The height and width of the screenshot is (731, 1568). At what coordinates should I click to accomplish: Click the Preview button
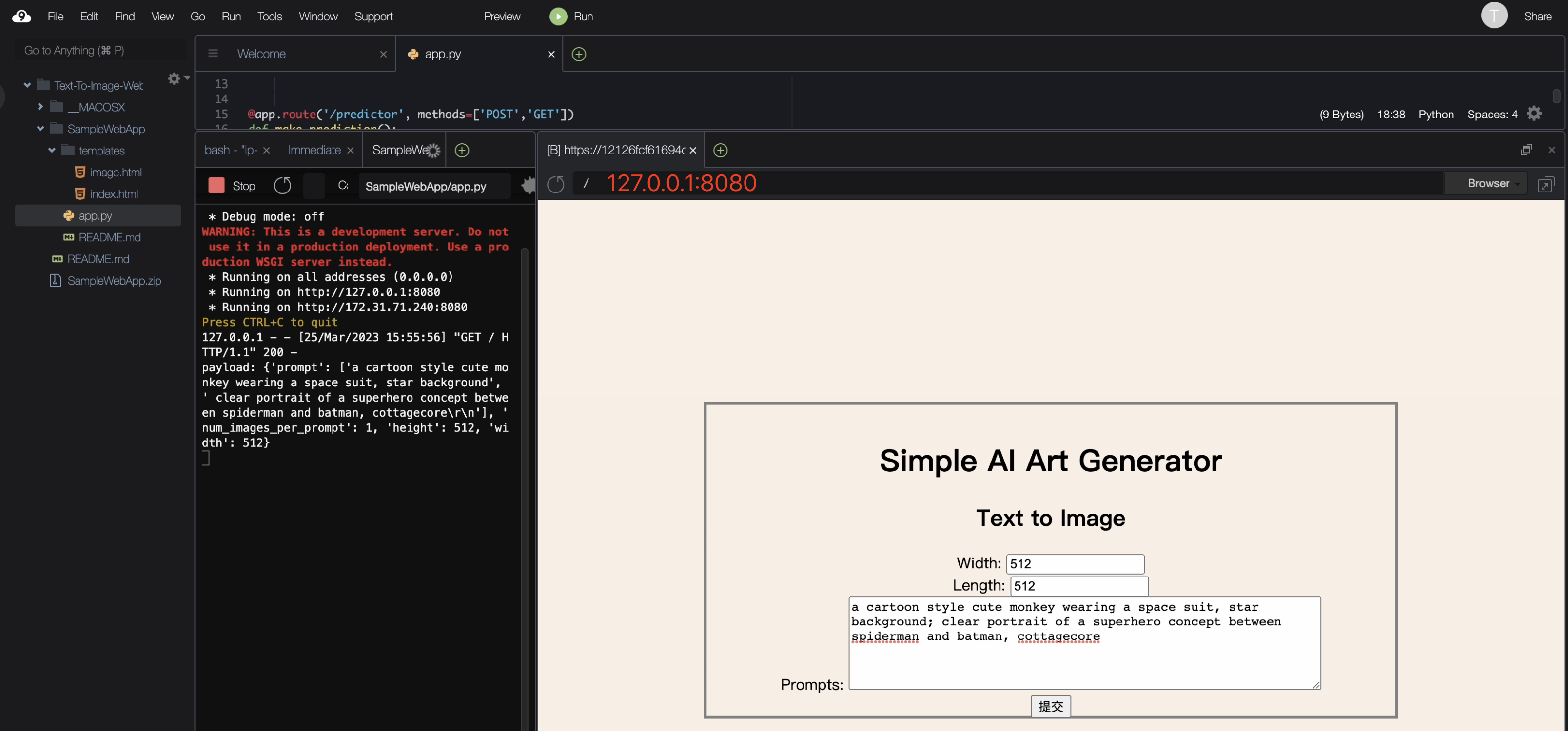[502, 17]
